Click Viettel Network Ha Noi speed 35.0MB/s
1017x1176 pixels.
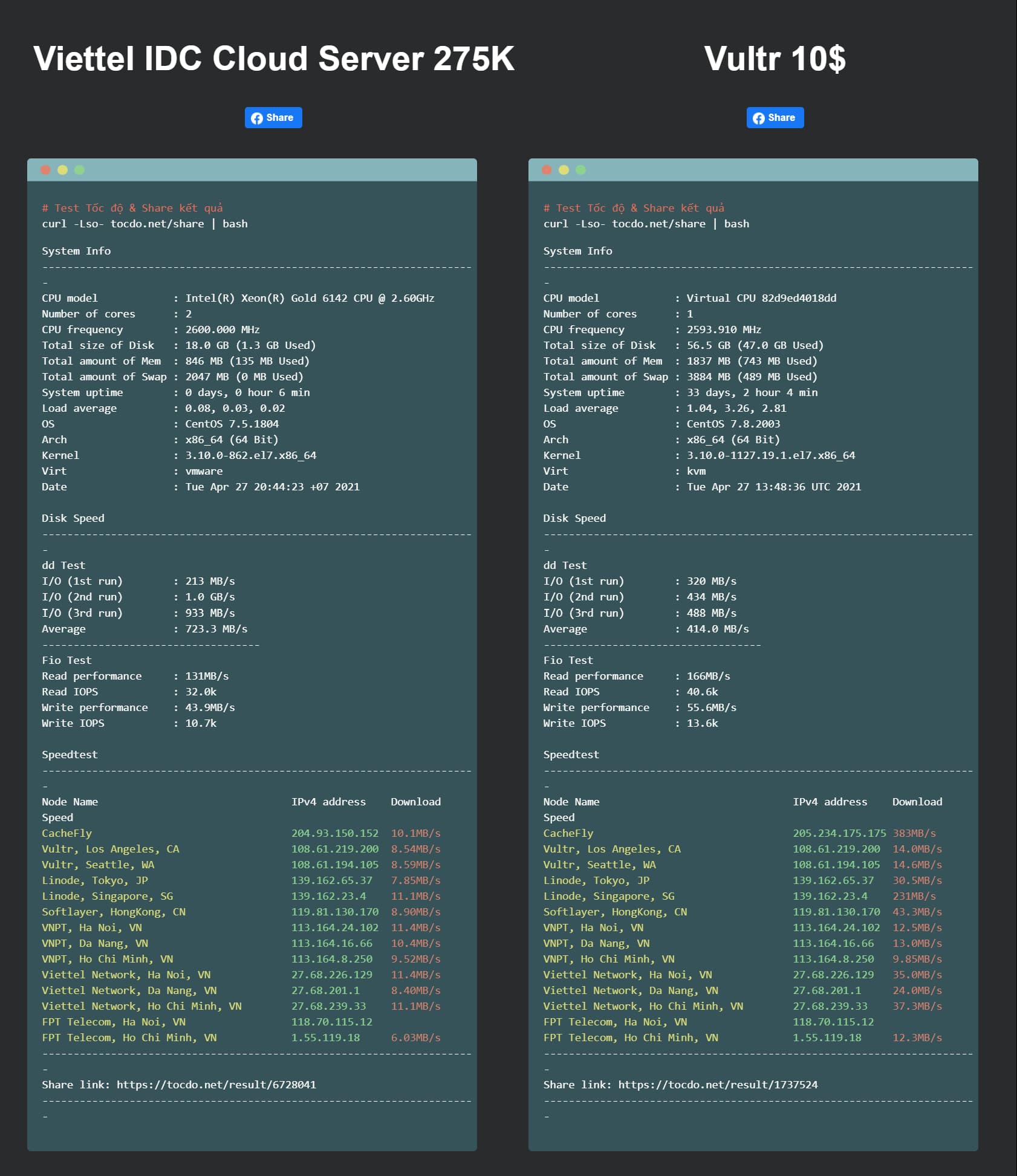(917, 975)
